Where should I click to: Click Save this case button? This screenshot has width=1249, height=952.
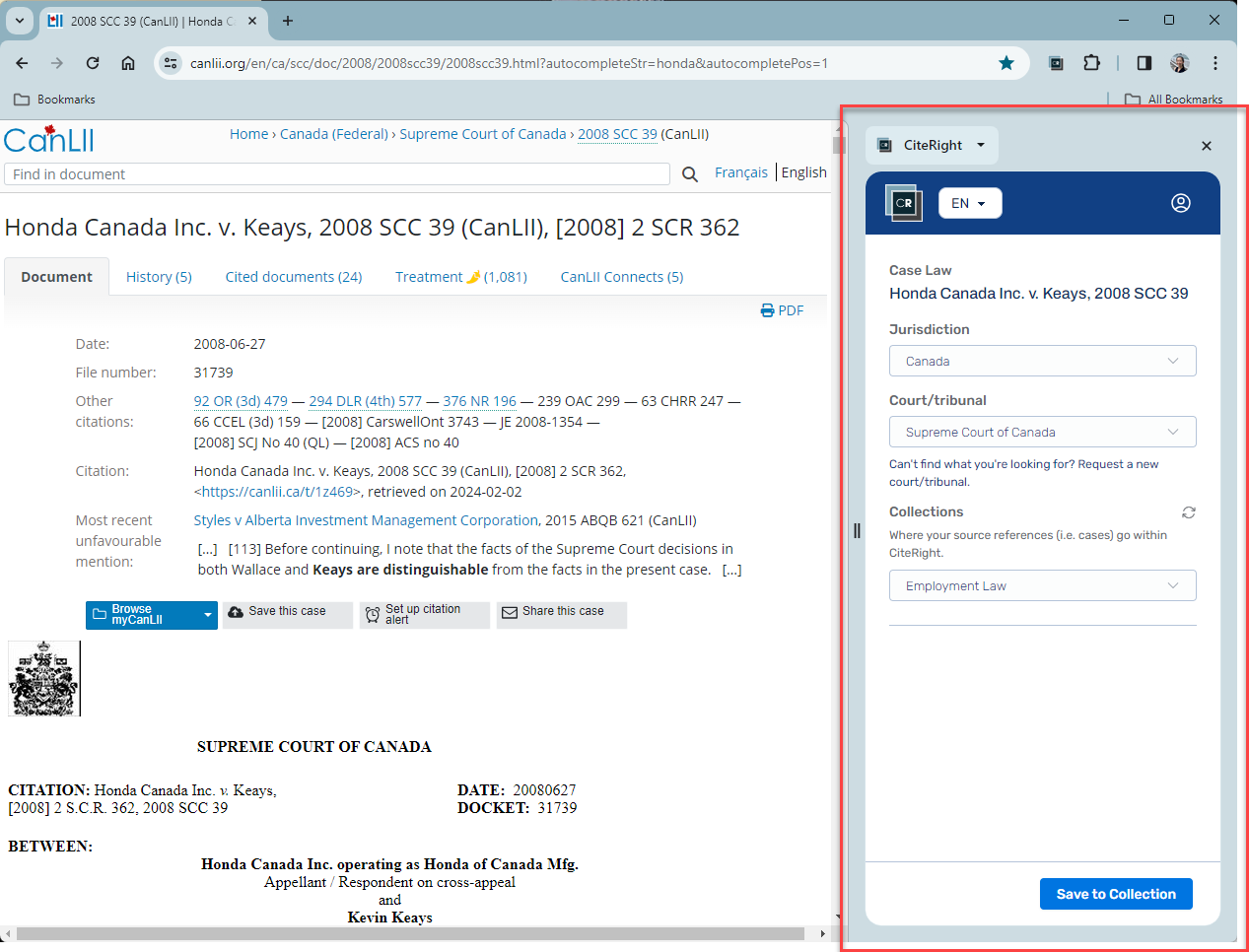point(288,615)
